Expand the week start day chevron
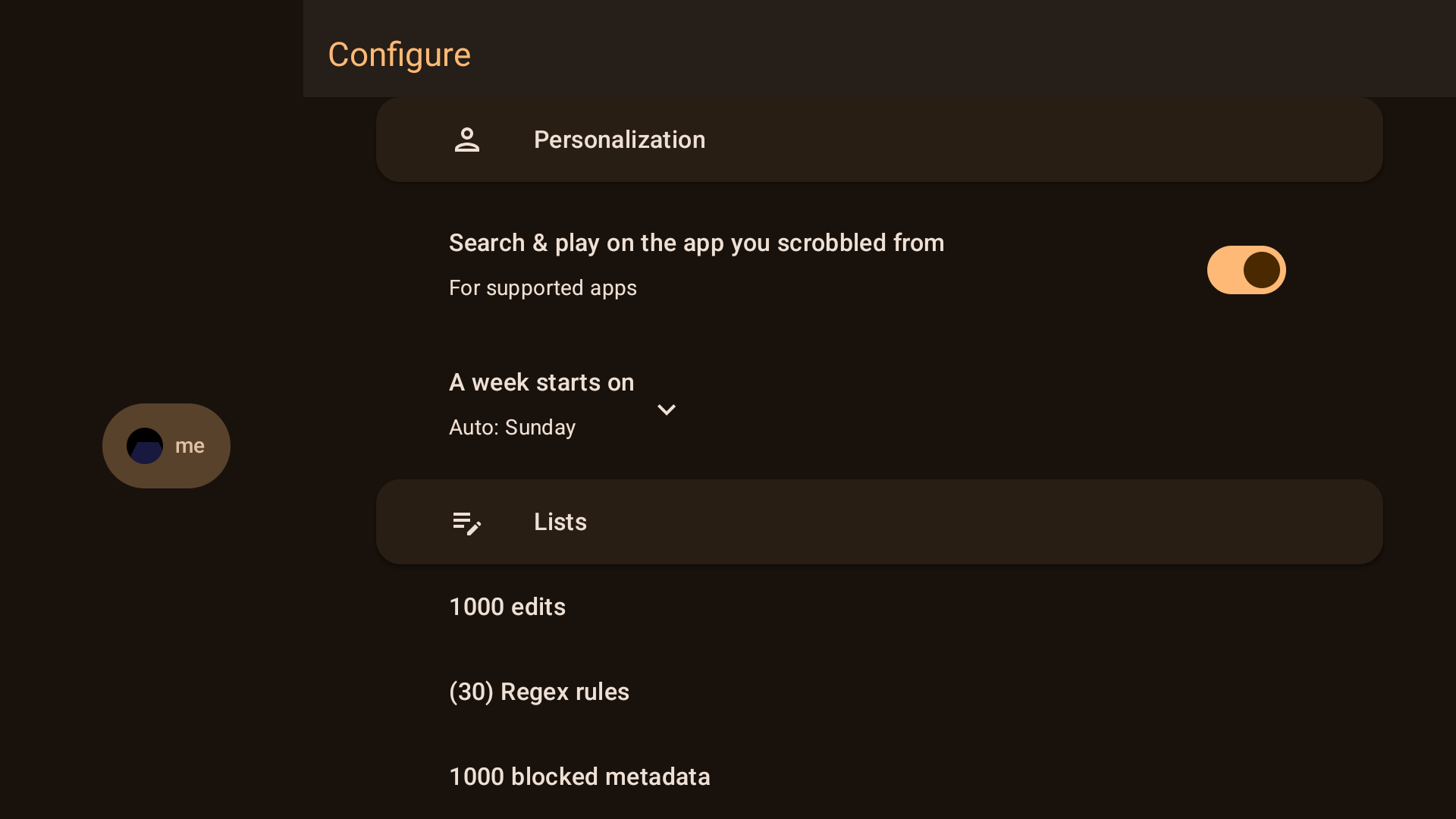The width and height of the screenshot is (1456, 819). pos(667,410)
